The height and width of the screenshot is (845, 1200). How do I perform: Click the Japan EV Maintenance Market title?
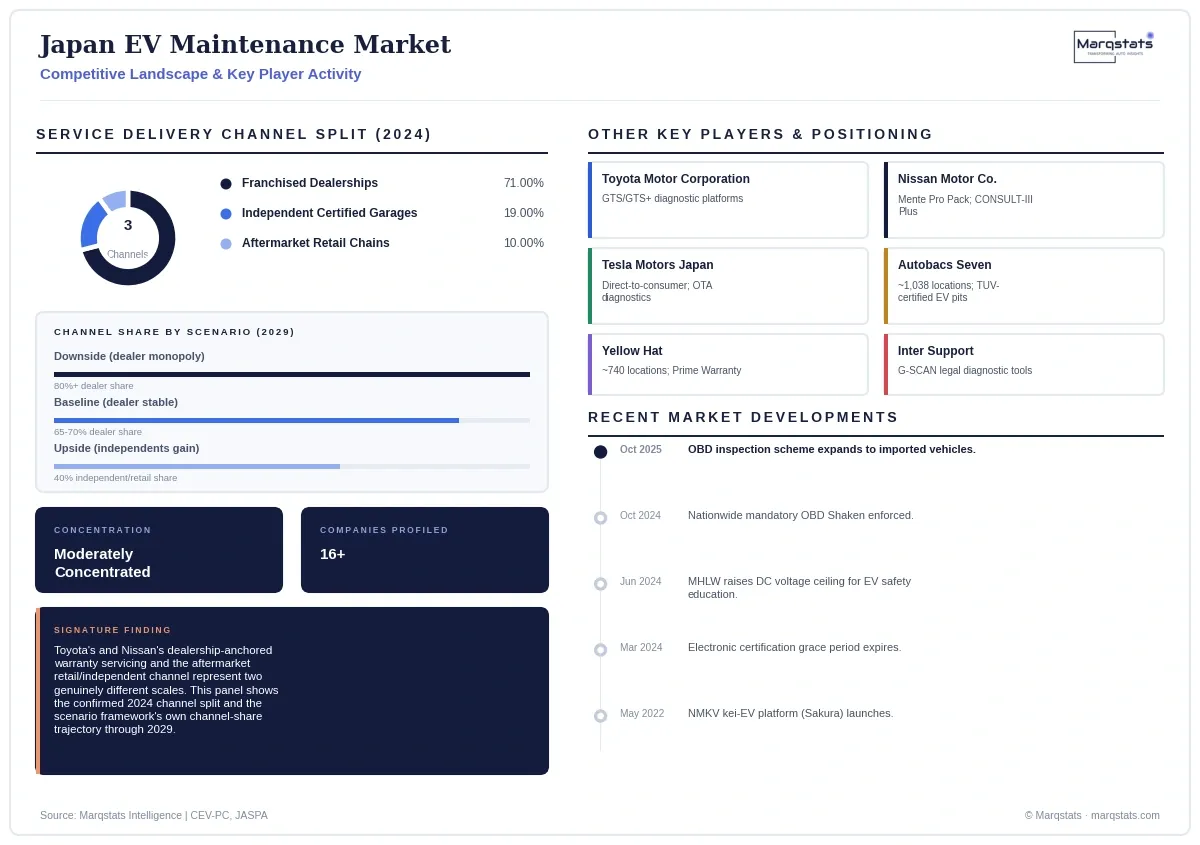coord(245,44)
